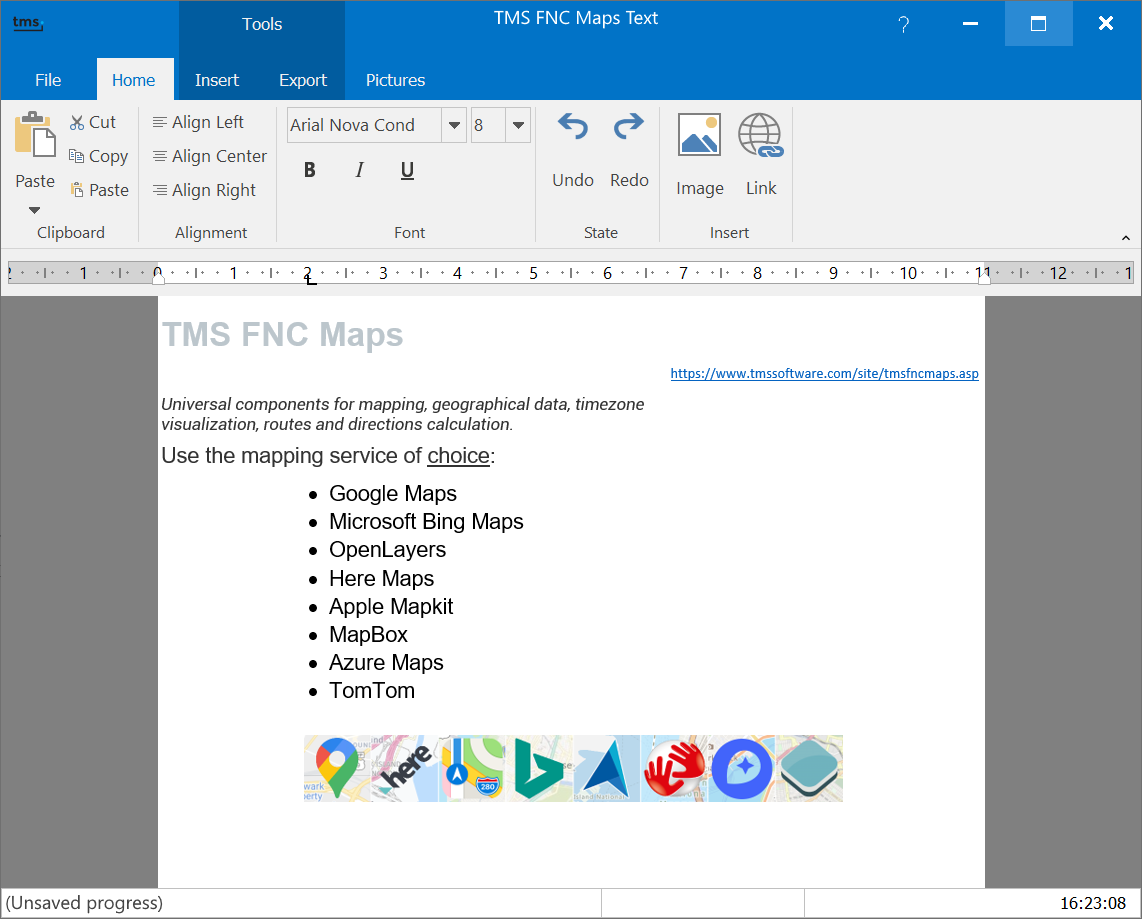Apply center alignment with Align Center
This screenshot has width=1142, height=919.
tap(208, 156)
